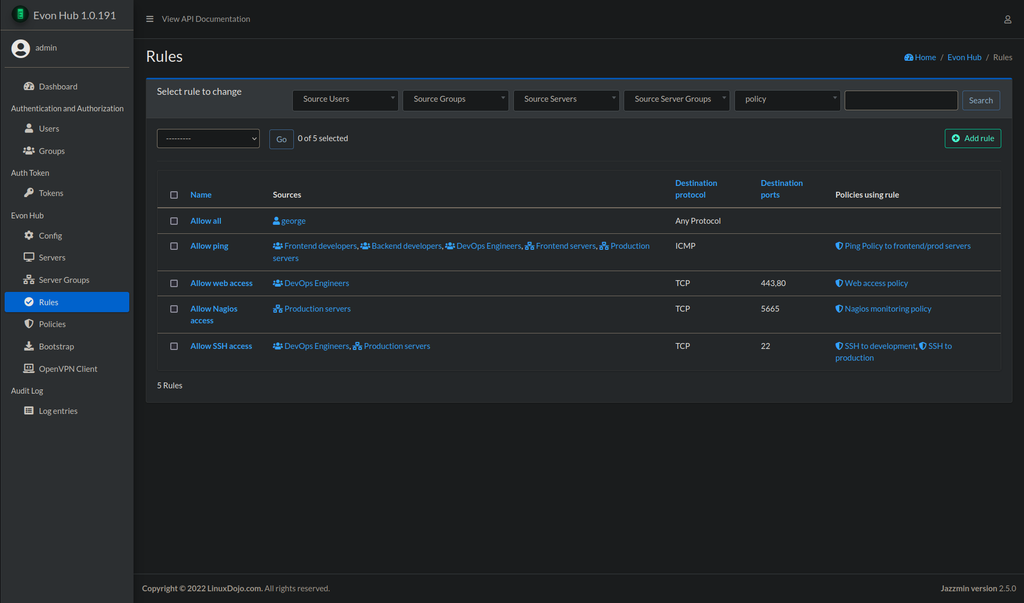Screen dimensions: 1024x603
Task: Open the user profile icon at top right
Action: [x=1008, y=20]
